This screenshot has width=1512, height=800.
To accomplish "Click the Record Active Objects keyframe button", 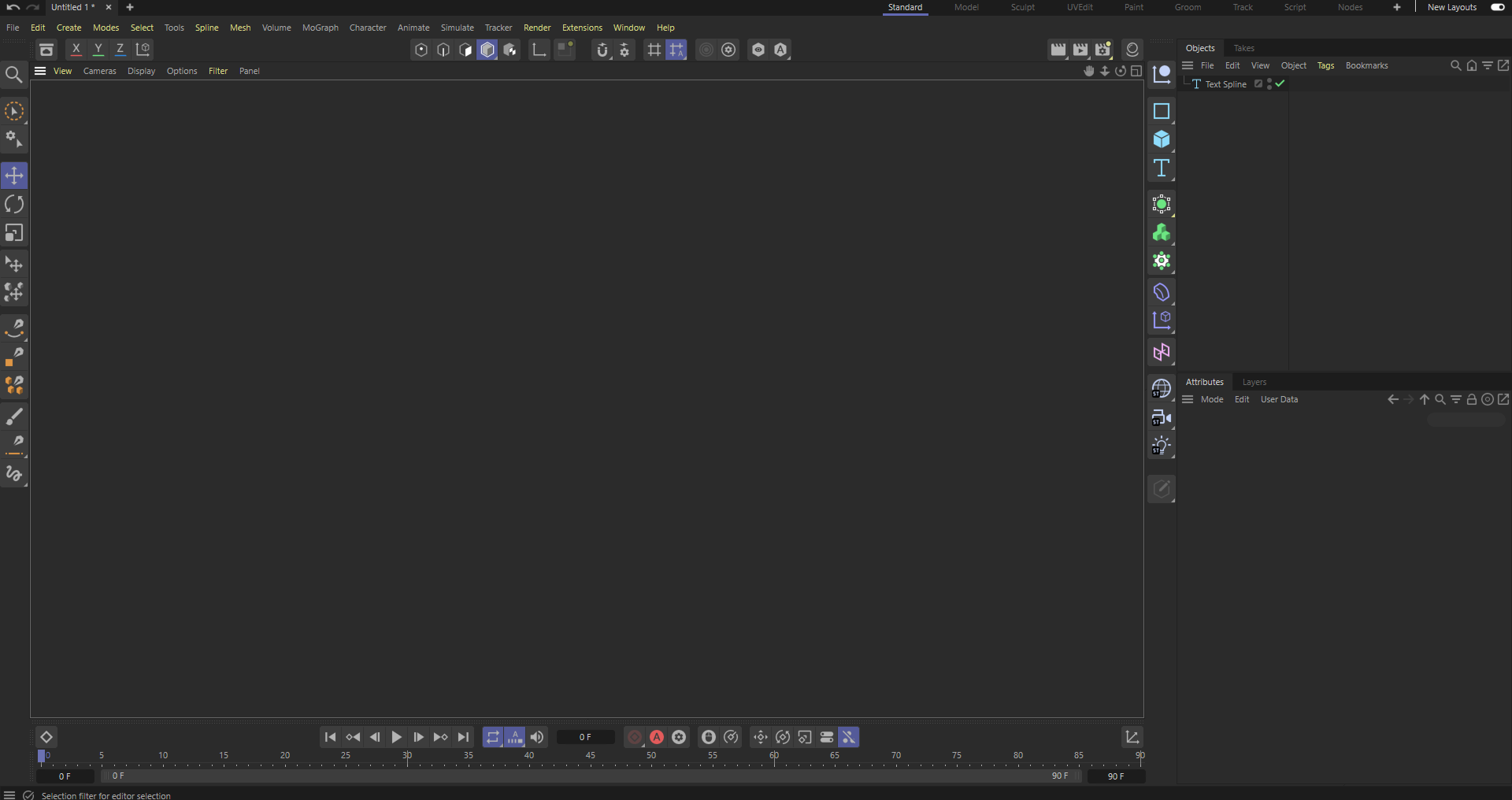I will click(x=634, y=737).
